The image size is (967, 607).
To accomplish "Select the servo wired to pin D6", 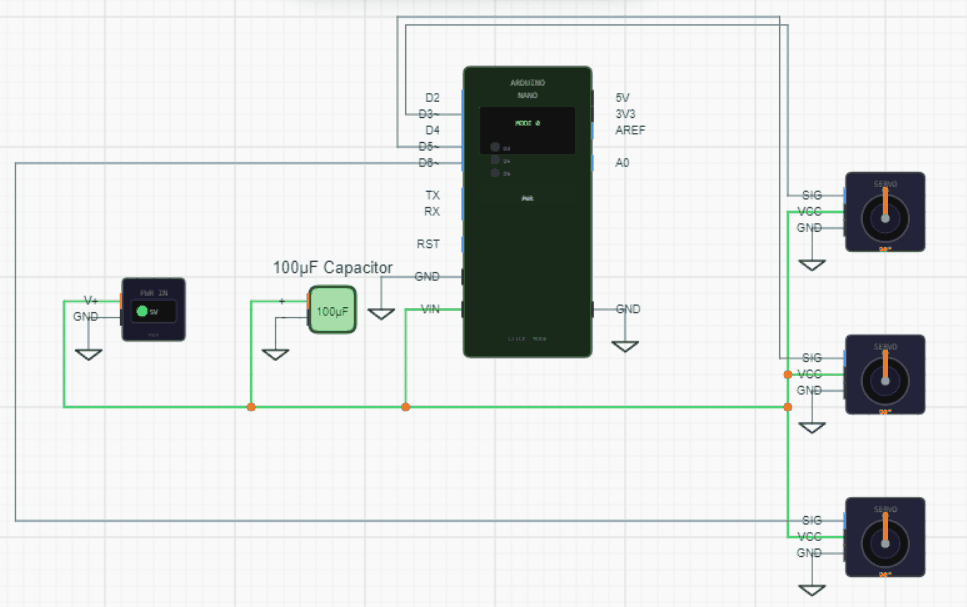I will pos(885,537).
